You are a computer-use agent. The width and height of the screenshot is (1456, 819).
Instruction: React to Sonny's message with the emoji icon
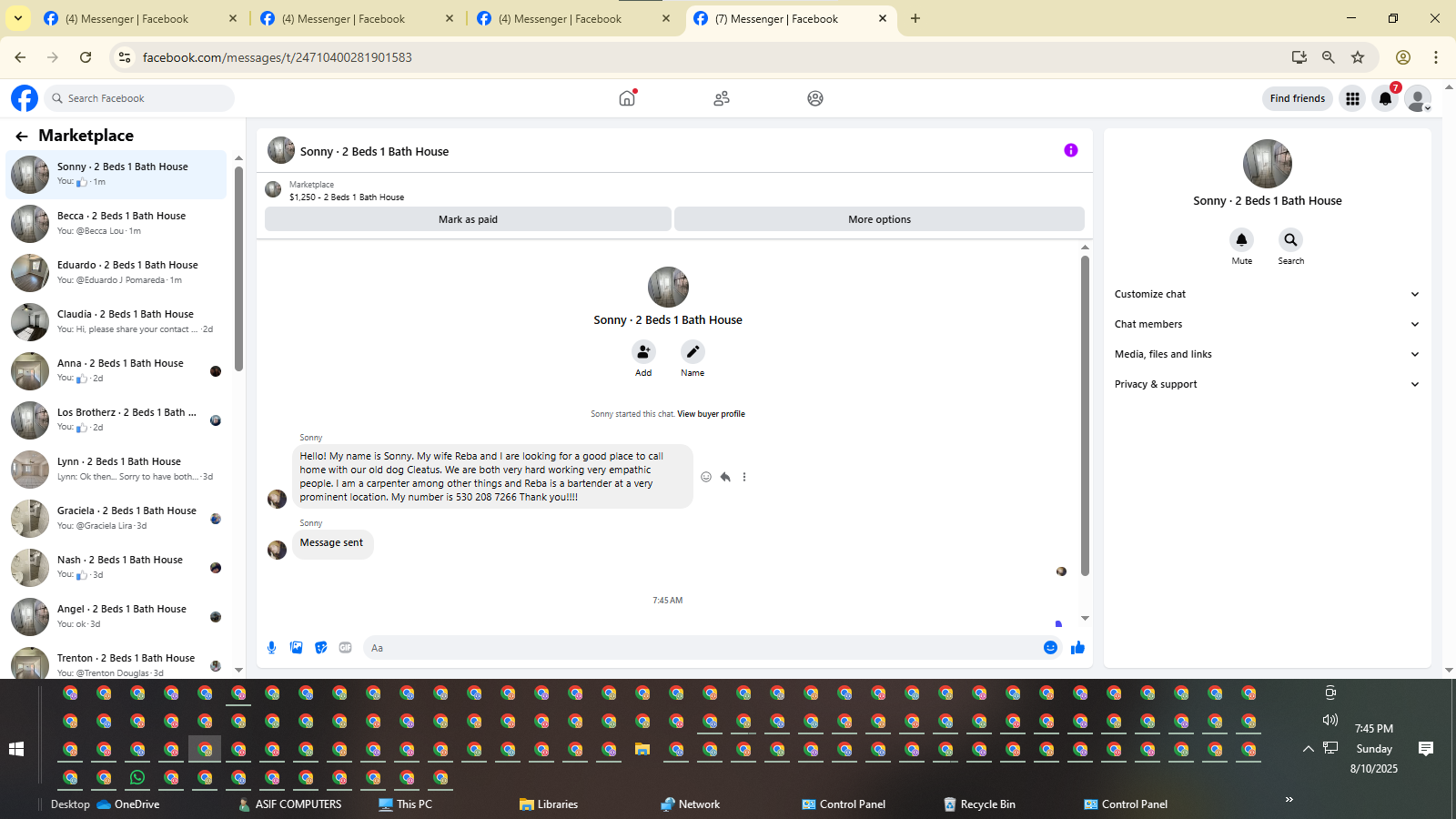[706, 477]
